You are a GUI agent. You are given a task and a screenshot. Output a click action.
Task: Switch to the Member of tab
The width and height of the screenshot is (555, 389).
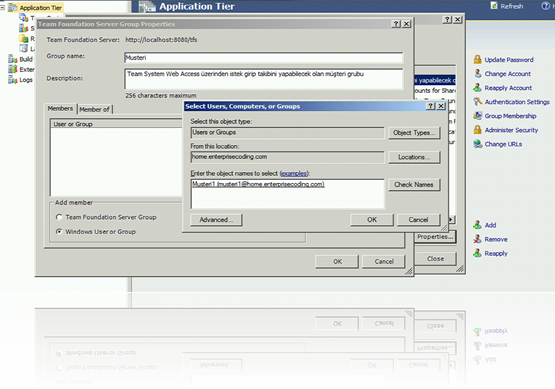click(x=95, y=109)
